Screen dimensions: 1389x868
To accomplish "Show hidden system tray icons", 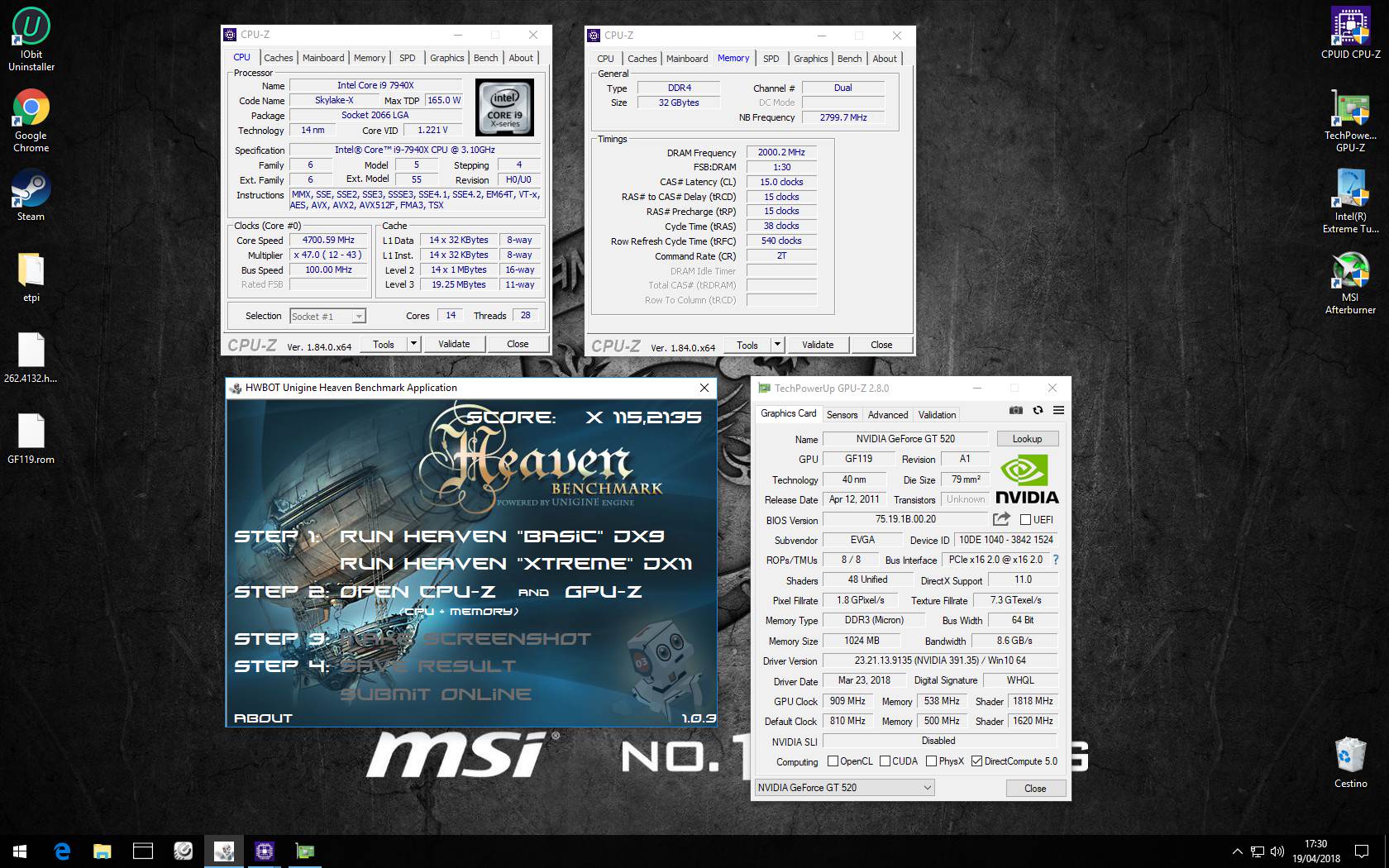I will tap(1237, 851).
